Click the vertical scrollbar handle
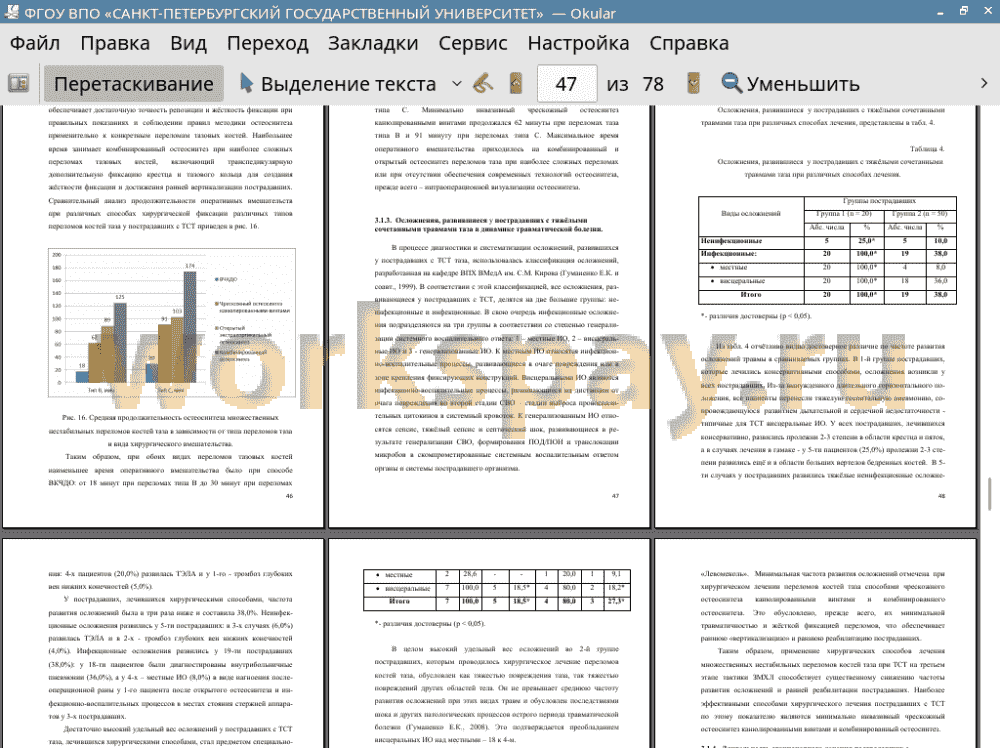The width and height of the screenshot is (1000, 748). click(x=990, y=494)
